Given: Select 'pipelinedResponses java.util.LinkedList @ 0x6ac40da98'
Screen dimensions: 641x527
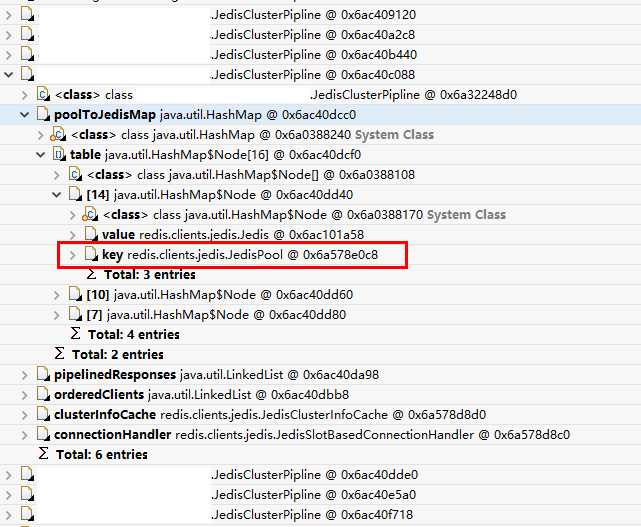Looking at the screenshot, I should point(217,375).
